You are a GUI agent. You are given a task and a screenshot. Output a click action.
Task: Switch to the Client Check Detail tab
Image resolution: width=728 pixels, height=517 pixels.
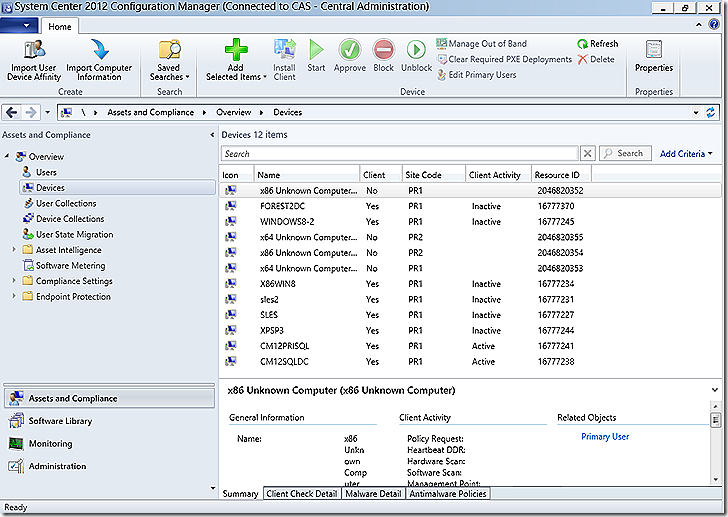click(x=302, y=494)
